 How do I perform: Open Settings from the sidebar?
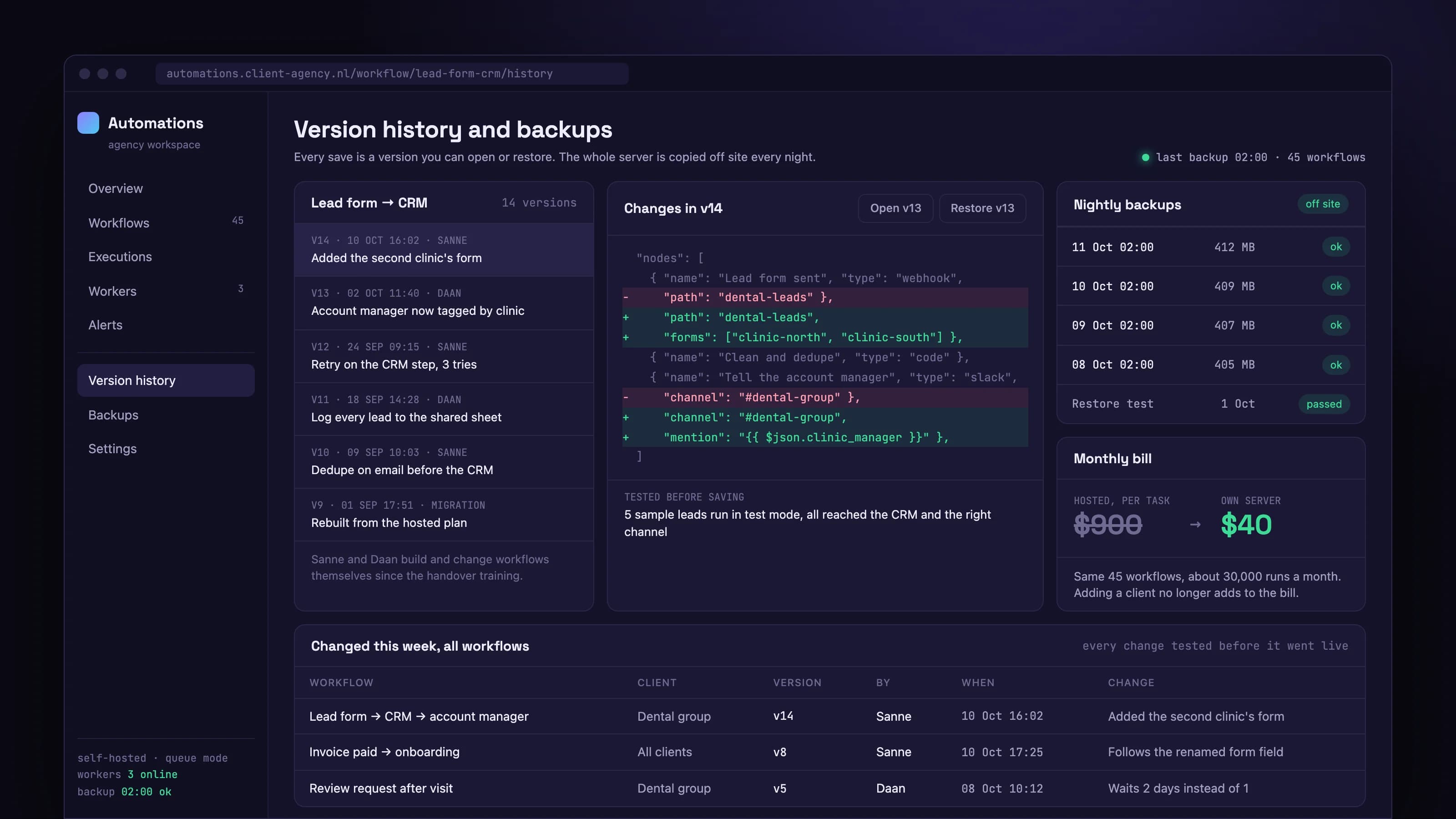[x=166, y=449]
